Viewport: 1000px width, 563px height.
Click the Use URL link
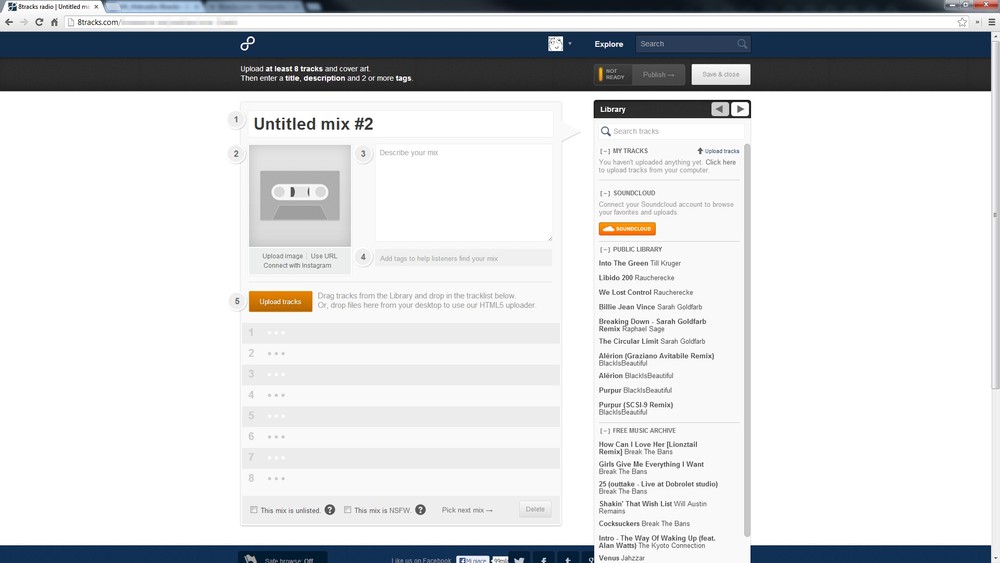[x=324, y=256]
